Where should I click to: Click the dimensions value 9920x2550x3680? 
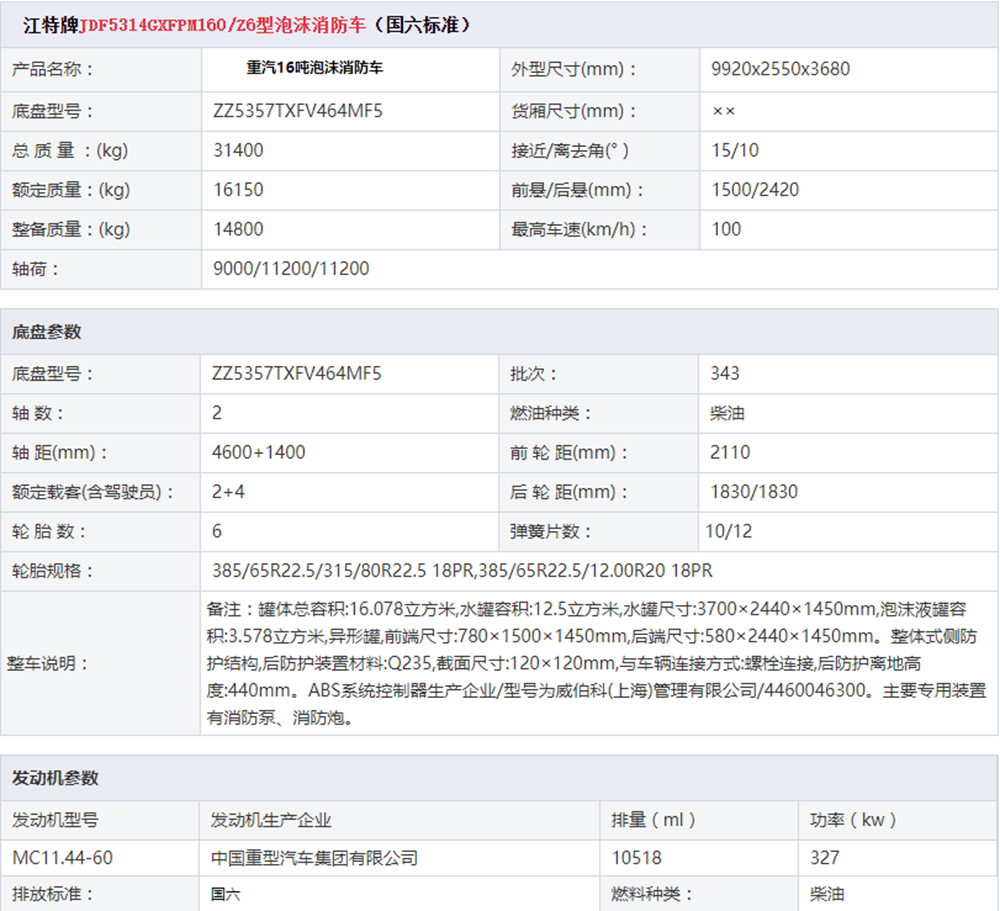780,69
